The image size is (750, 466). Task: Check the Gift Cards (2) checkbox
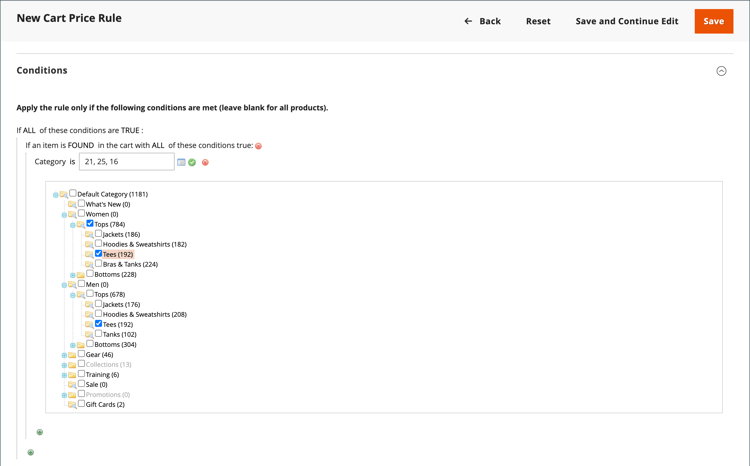[81, 403]
